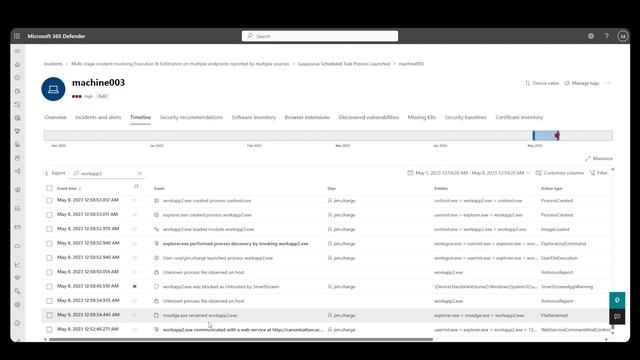The width and height of the screenshot is (640, 360).
Task: Click shield icon beside 'blocked as Untrusted by SmartScreen'
Action: [x=156, y=287]
